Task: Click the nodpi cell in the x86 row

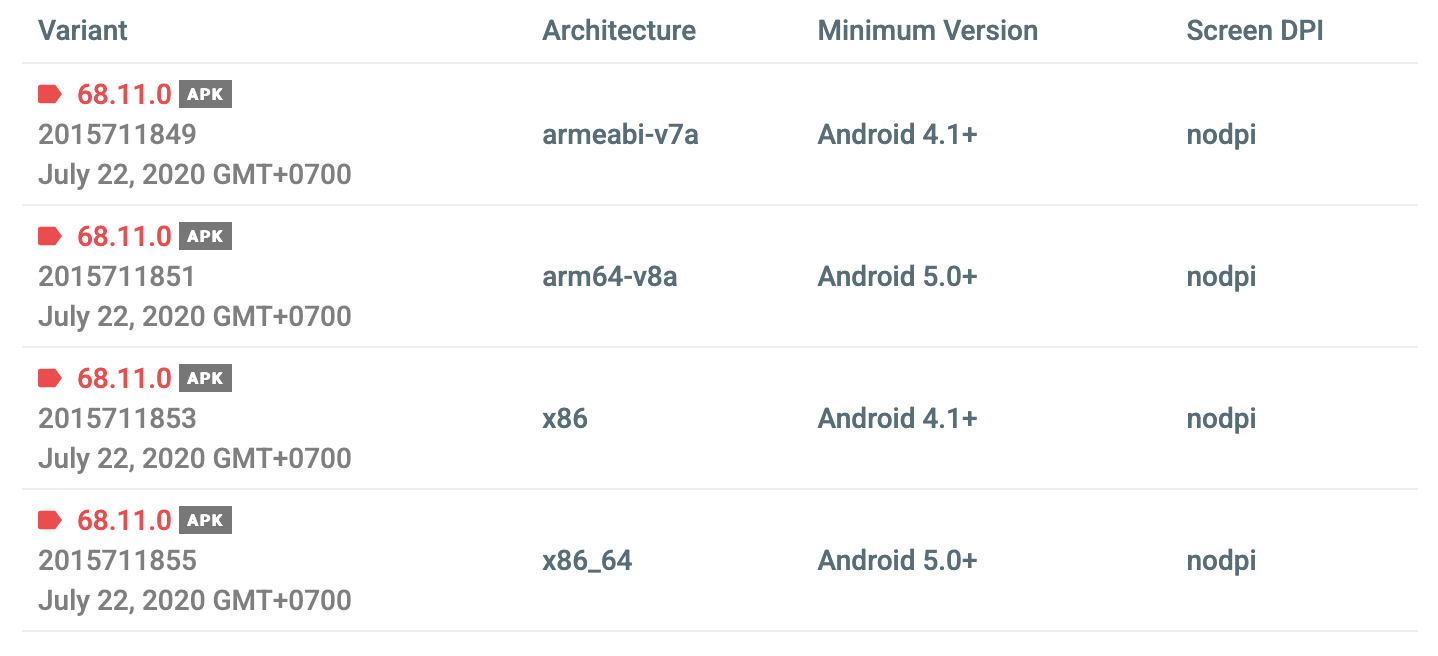Action: [x=1221, y=419]
